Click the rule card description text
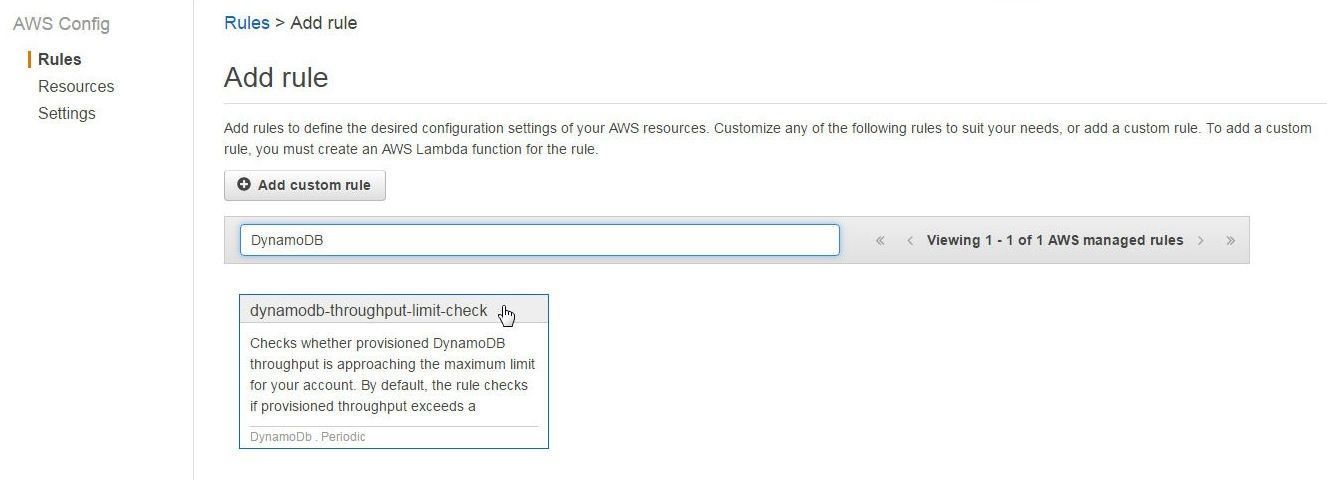The width and height of the screenshot is (1327, 480). click(x=392, y=375)
